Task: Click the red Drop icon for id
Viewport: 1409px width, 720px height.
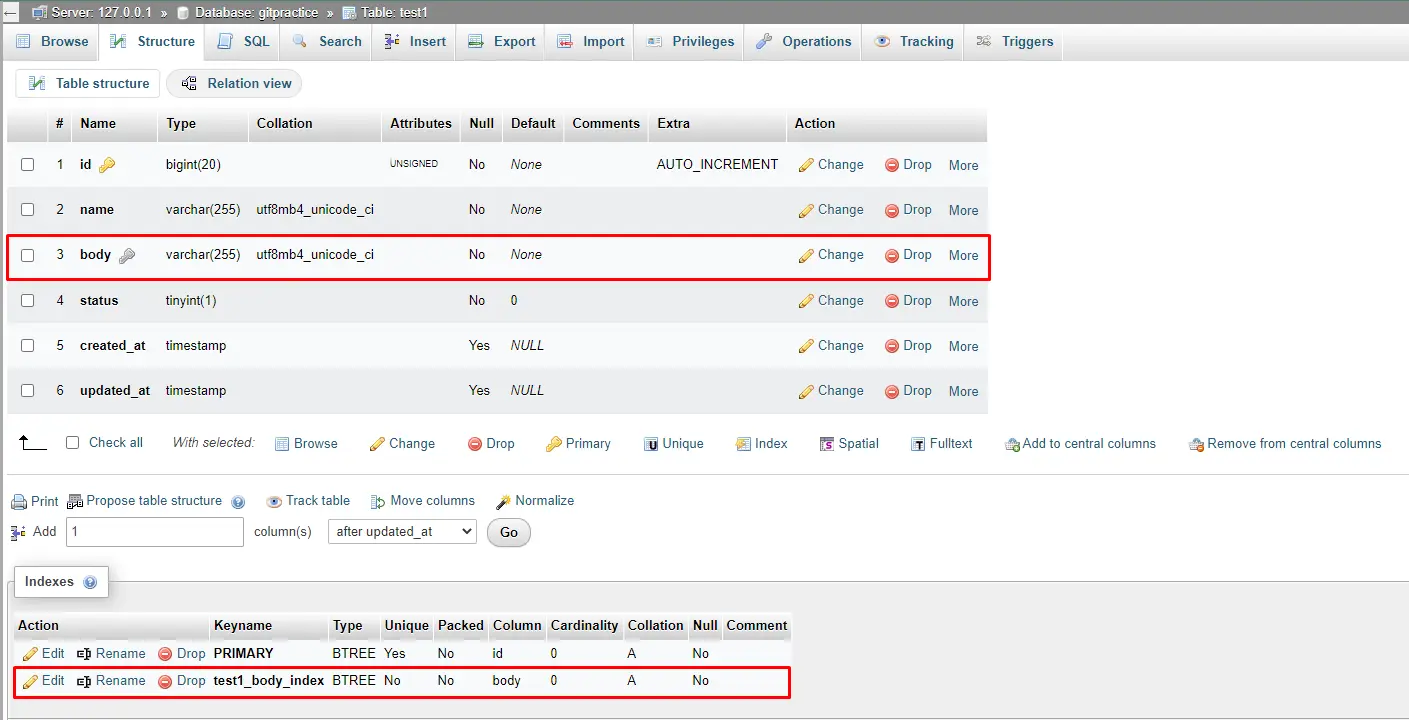Action: [x=892, y=165]
